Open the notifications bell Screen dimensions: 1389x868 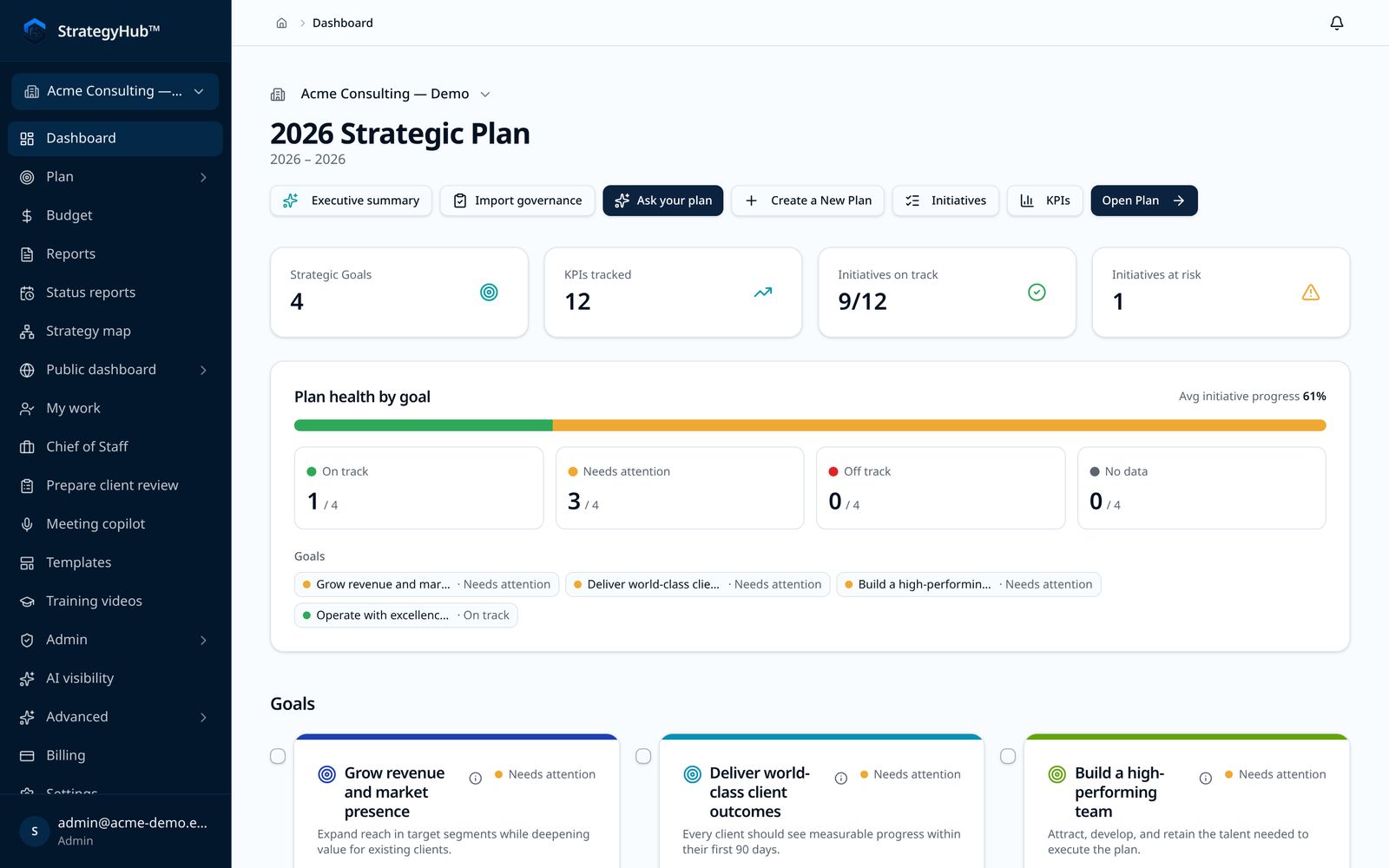1337,23
